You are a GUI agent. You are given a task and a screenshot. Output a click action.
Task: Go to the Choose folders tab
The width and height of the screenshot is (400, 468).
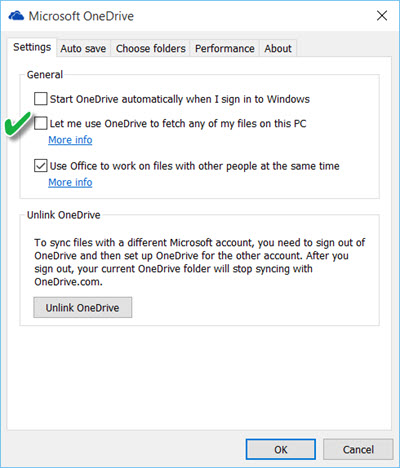click(151, 49)
